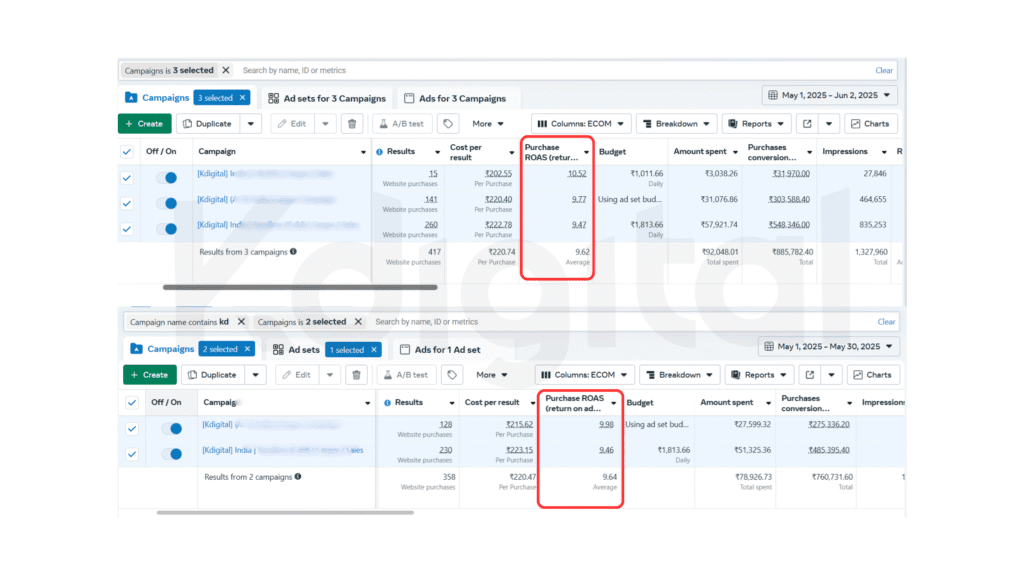Image resolution: width=1024 pixels, height=576 pixels.
Task: Click the info icon beside 'Results from 3 campaigns'
Action: [293, 252]
